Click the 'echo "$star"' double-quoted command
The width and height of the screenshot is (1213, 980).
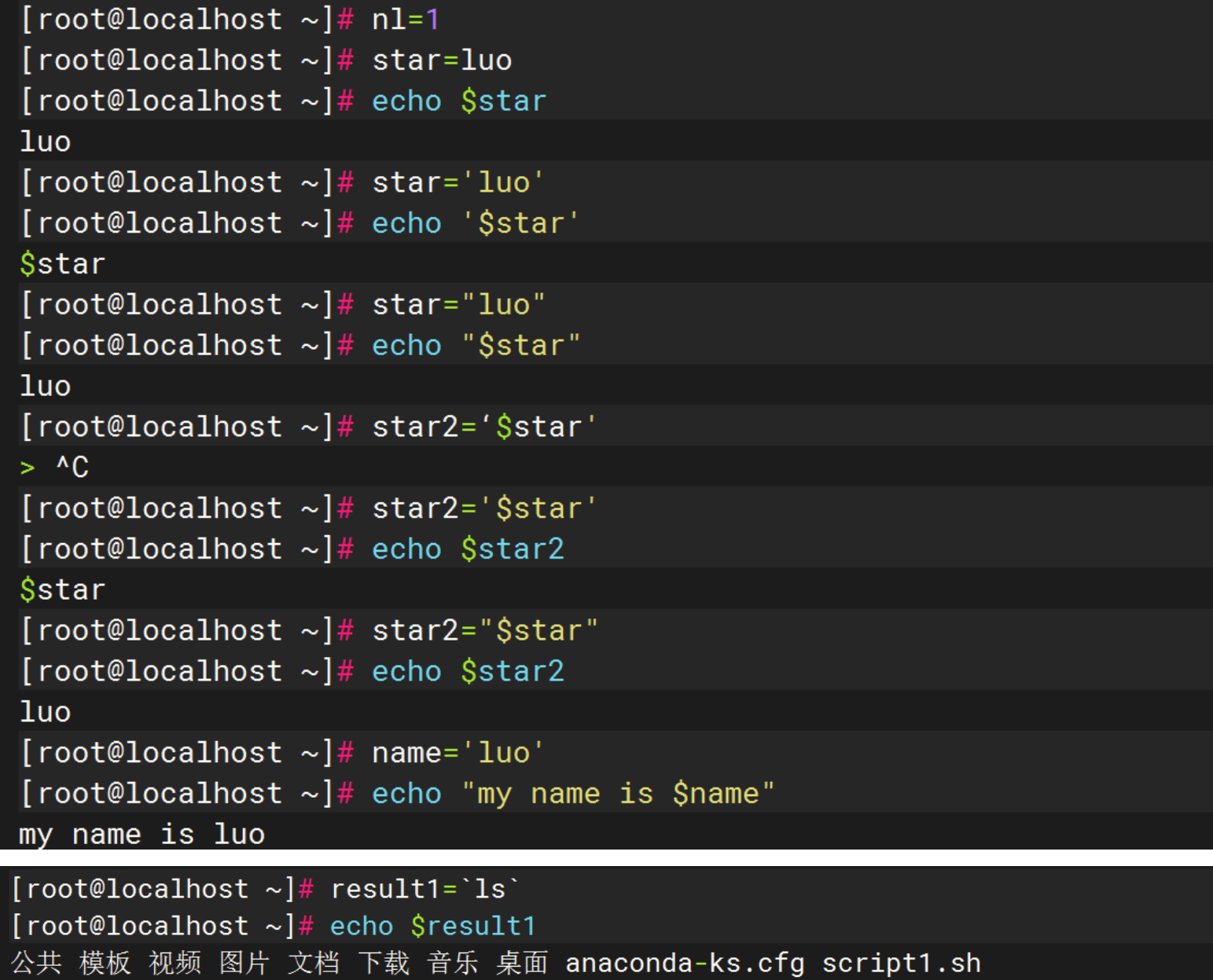pyautogui.click(x=476, y=345)
